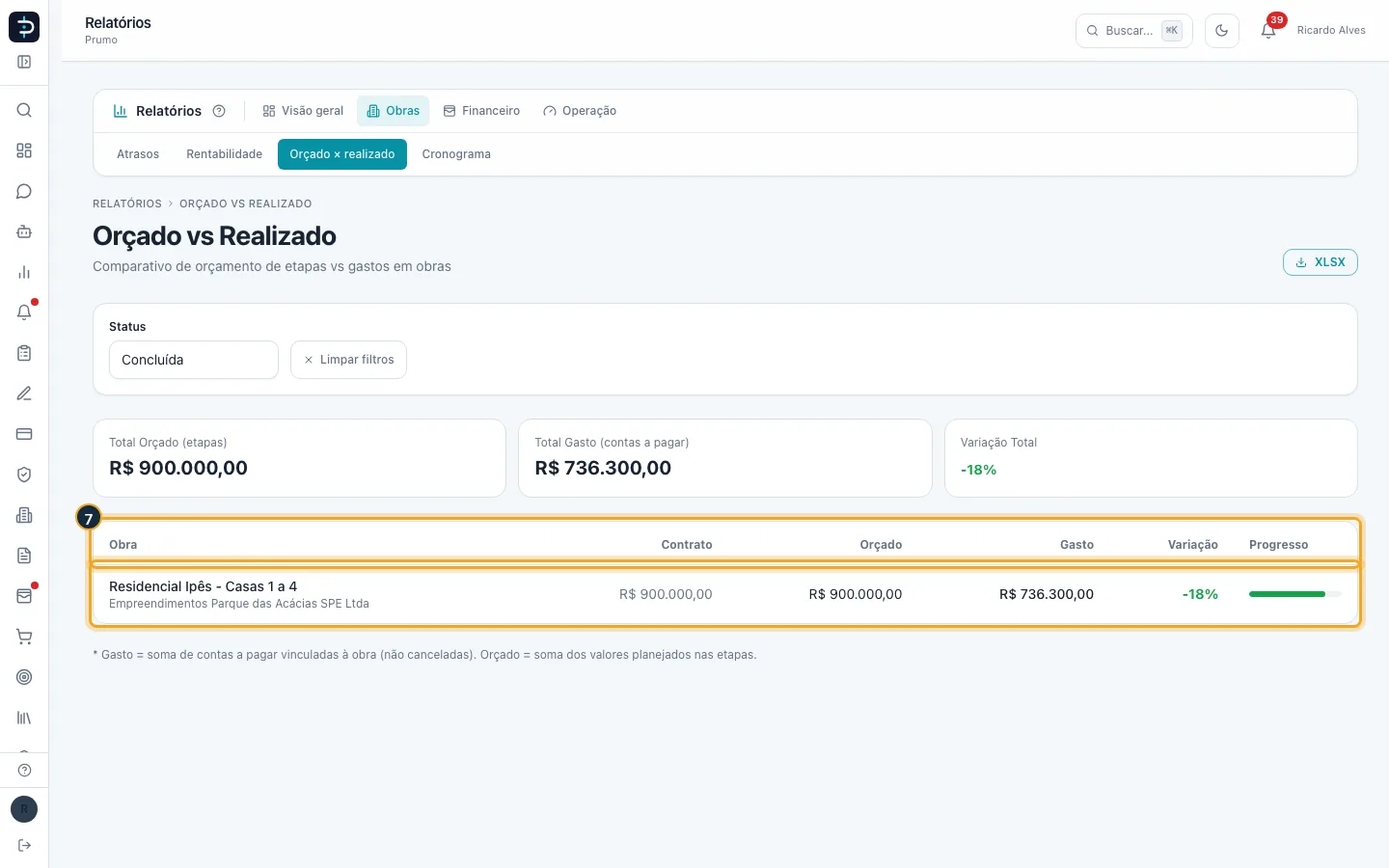
Task: Open the Atrasos sub-tab
Action: [138, 154]
